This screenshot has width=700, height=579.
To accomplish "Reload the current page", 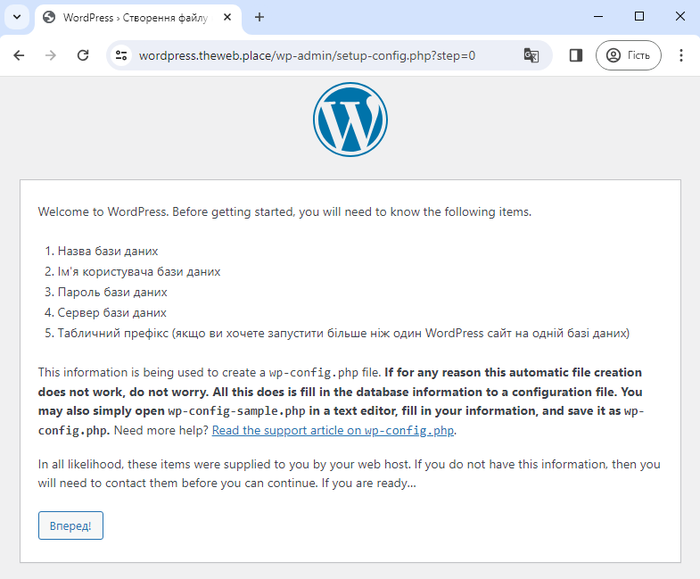I will coord(83,55).
